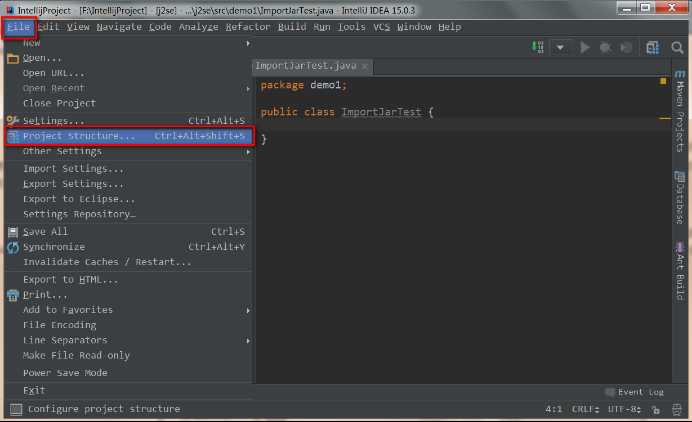692x422 pixels.
Task: Click the read-only lock status icon
Action: pyautogui.click(x=656, y=410)
